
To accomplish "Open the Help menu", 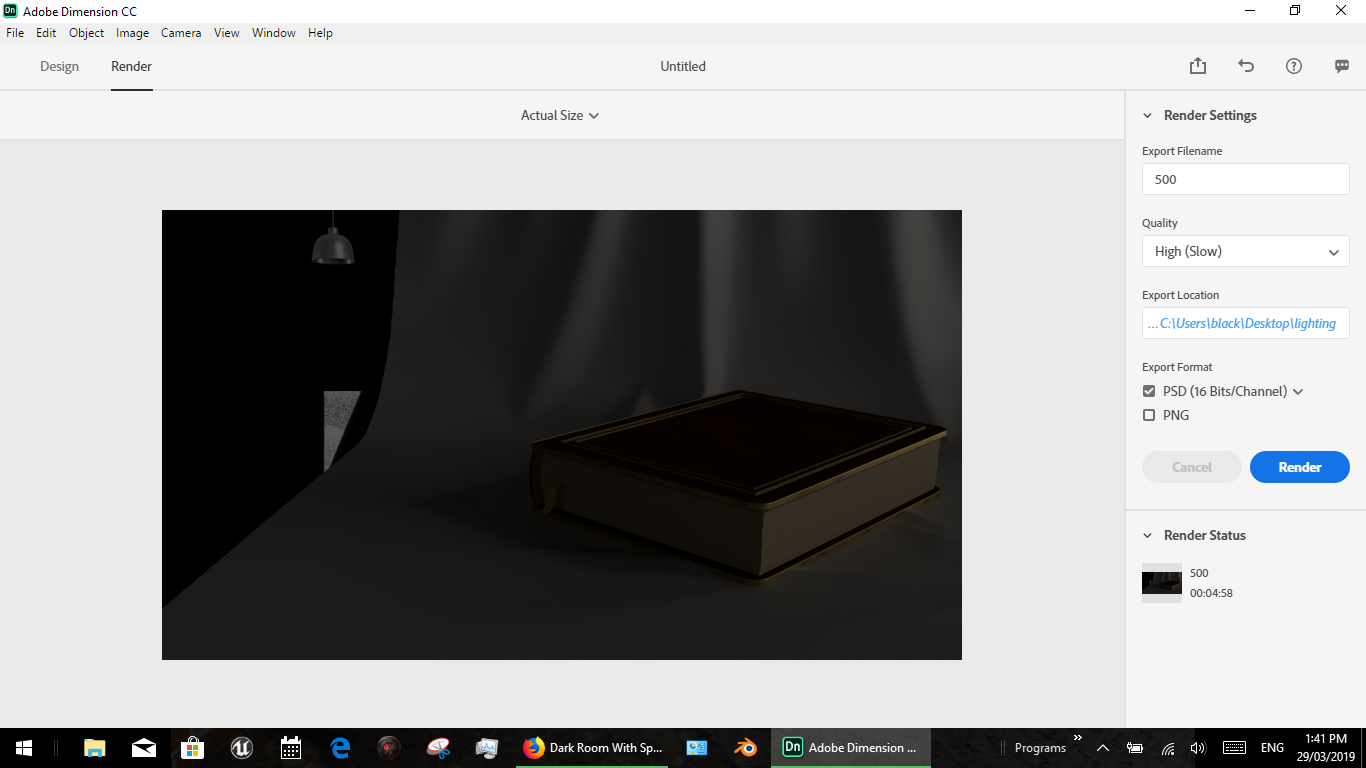I will coord(320,33).
